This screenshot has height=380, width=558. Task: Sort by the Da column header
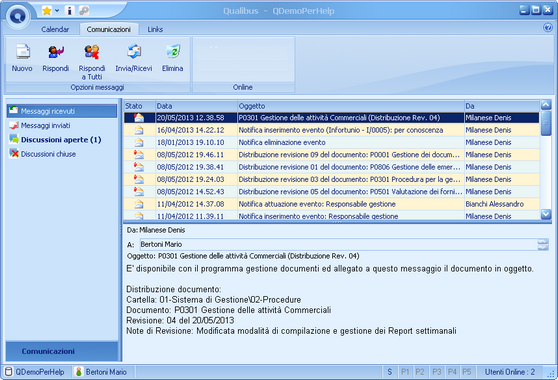click(502, 106)
